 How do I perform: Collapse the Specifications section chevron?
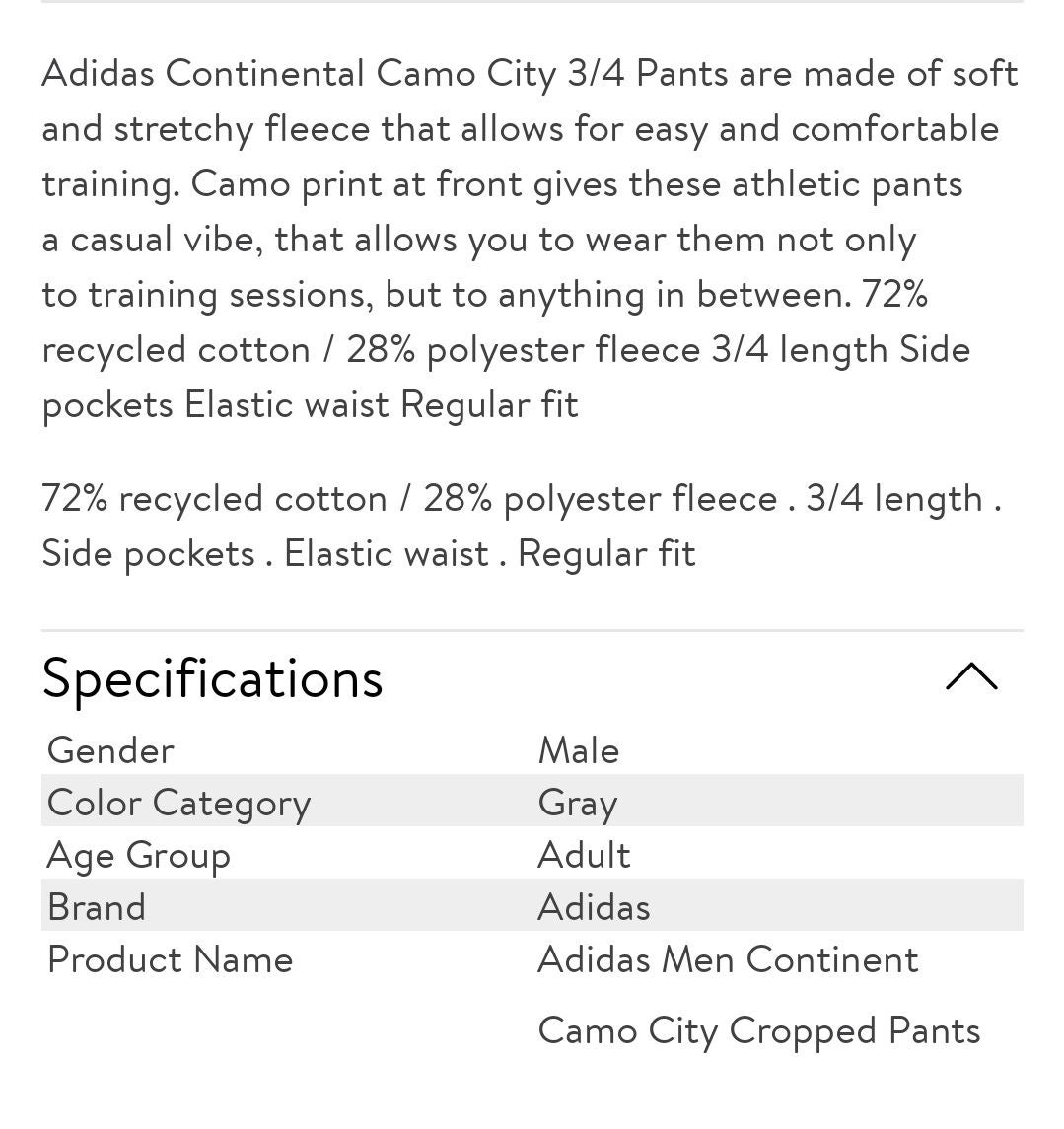click(x=971, y=676)
